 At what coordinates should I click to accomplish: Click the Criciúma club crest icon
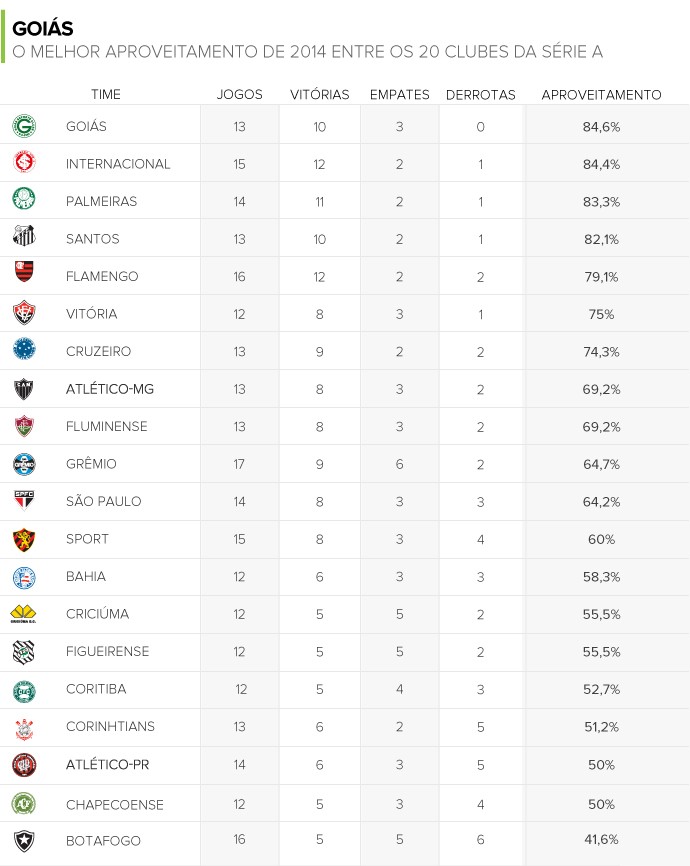click(23, 614)
